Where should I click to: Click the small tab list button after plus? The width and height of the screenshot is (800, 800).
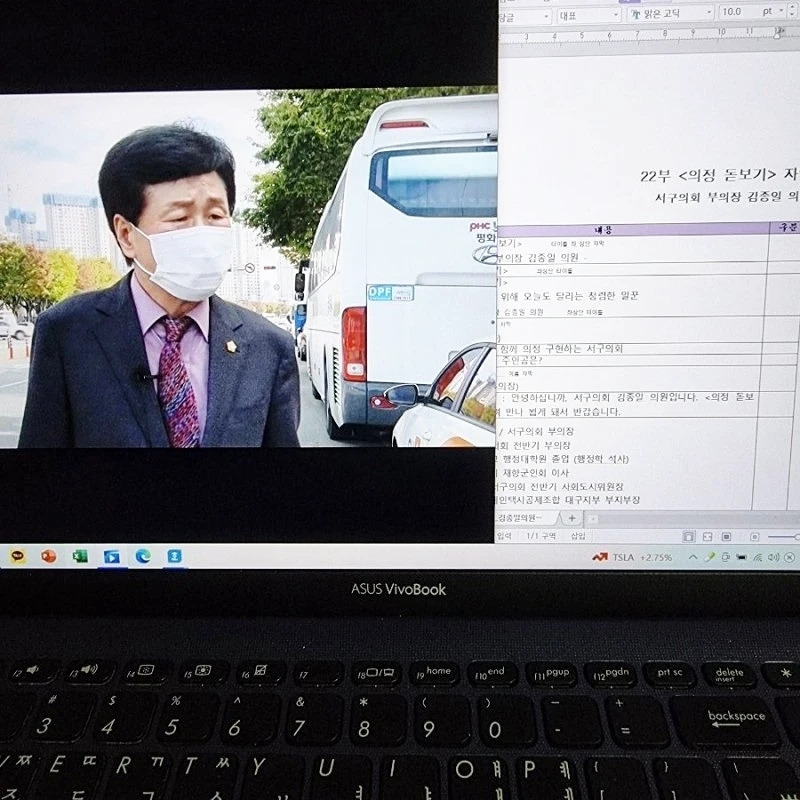coord(593,519)
